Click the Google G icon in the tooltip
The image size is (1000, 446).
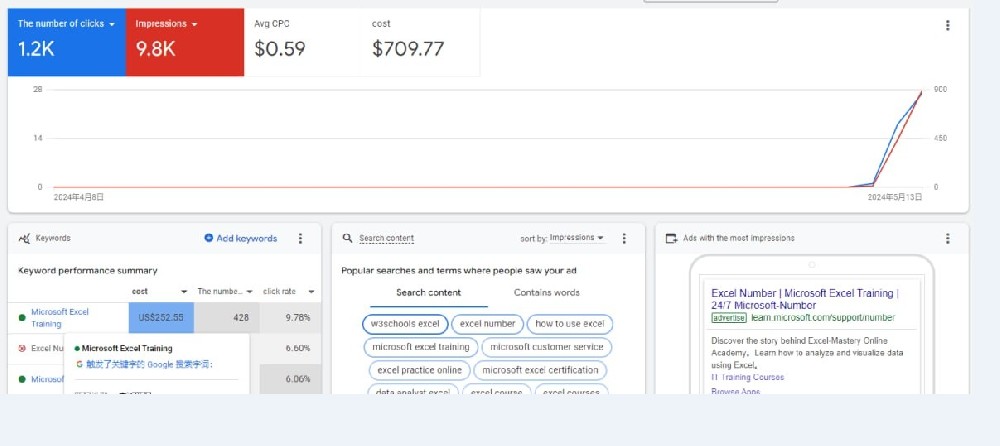79,364
